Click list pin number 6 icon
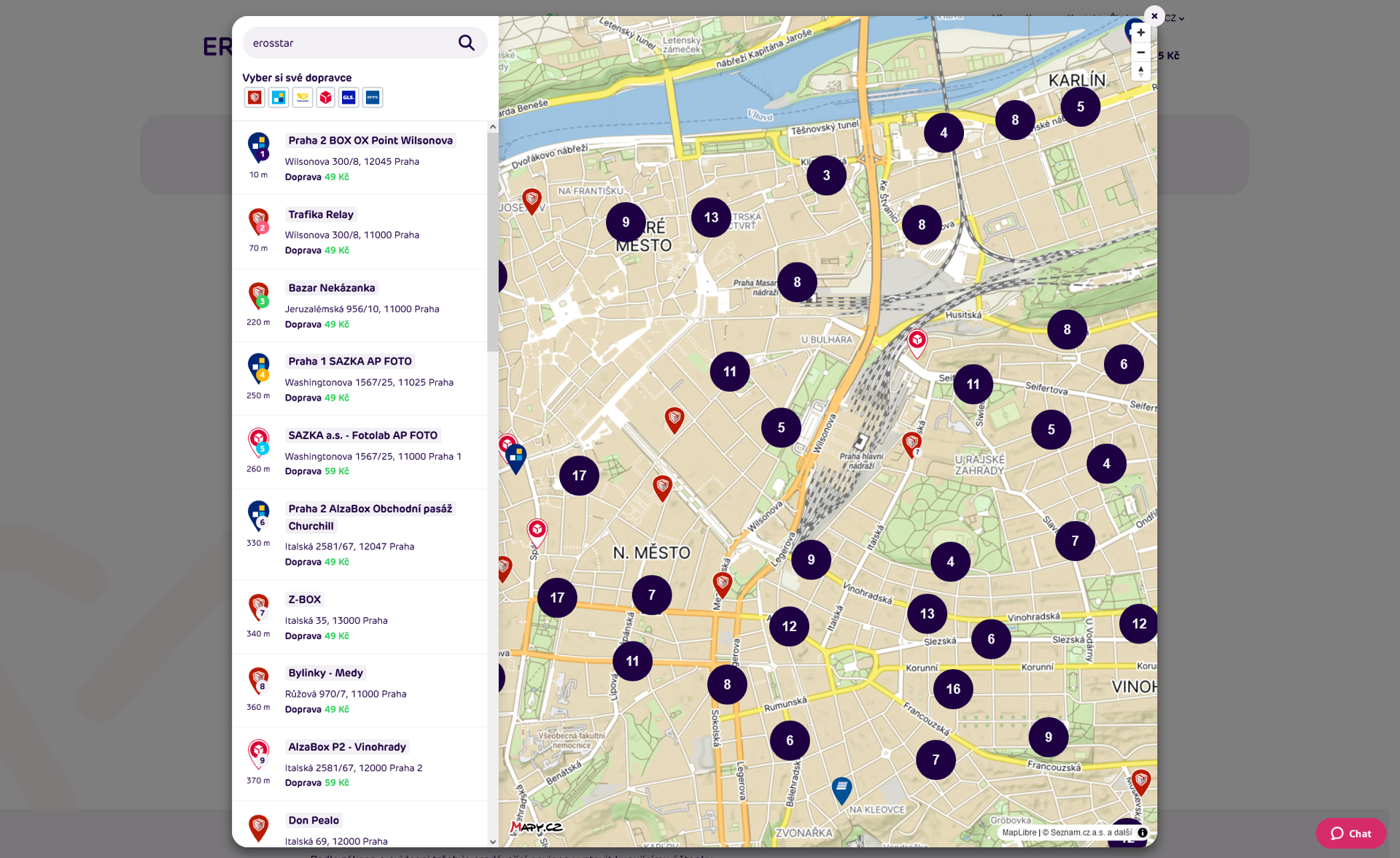Screen dimensions: 1400x858 click(x=259, y=516)
